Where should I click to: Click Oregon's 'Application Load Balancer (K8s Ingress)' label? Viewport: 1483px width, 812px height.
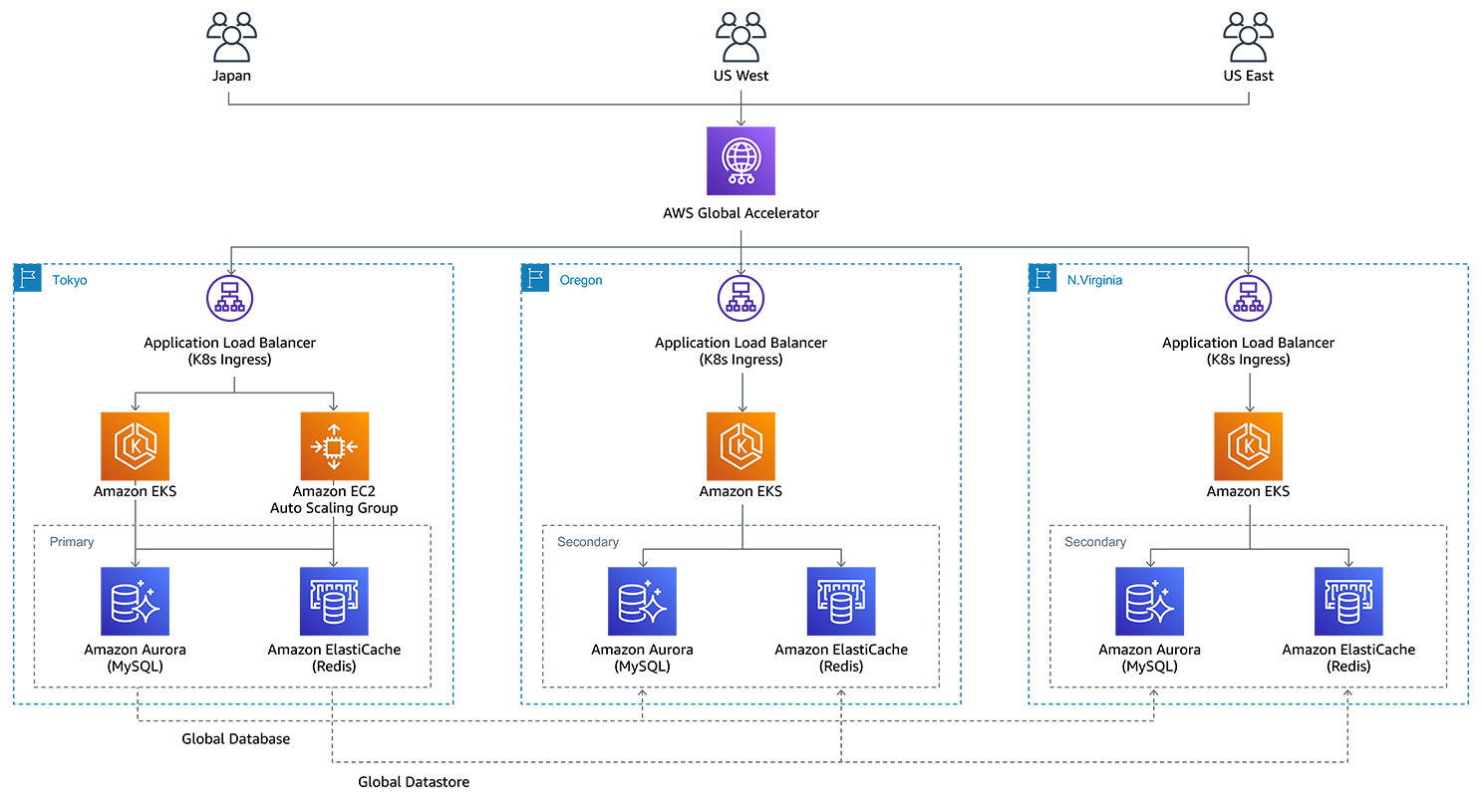[x=741, y=351]
